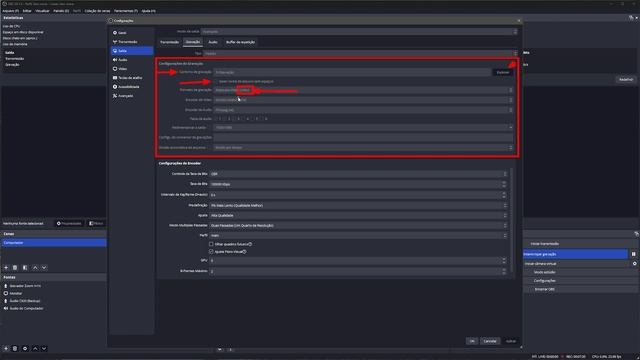Show help for Olhar quadros futuros
The image size is (640, 360).
250,244
